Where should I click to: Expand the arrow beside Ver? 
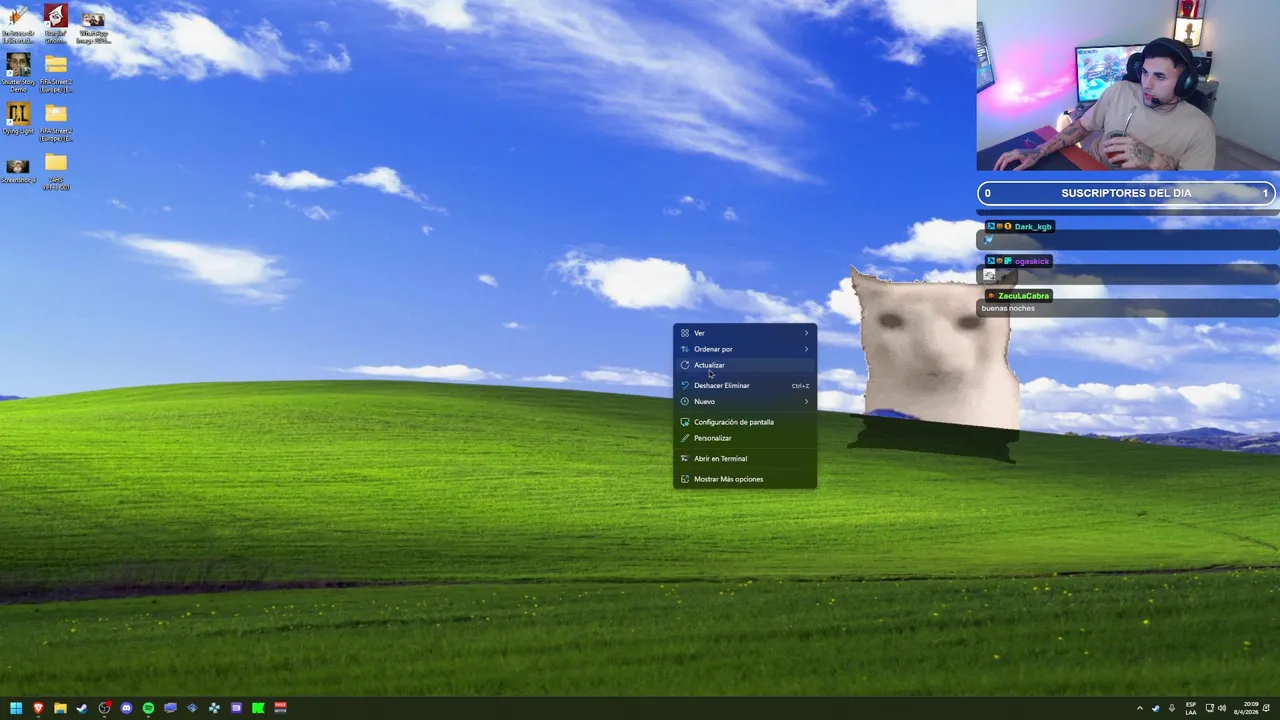point(806,333)
